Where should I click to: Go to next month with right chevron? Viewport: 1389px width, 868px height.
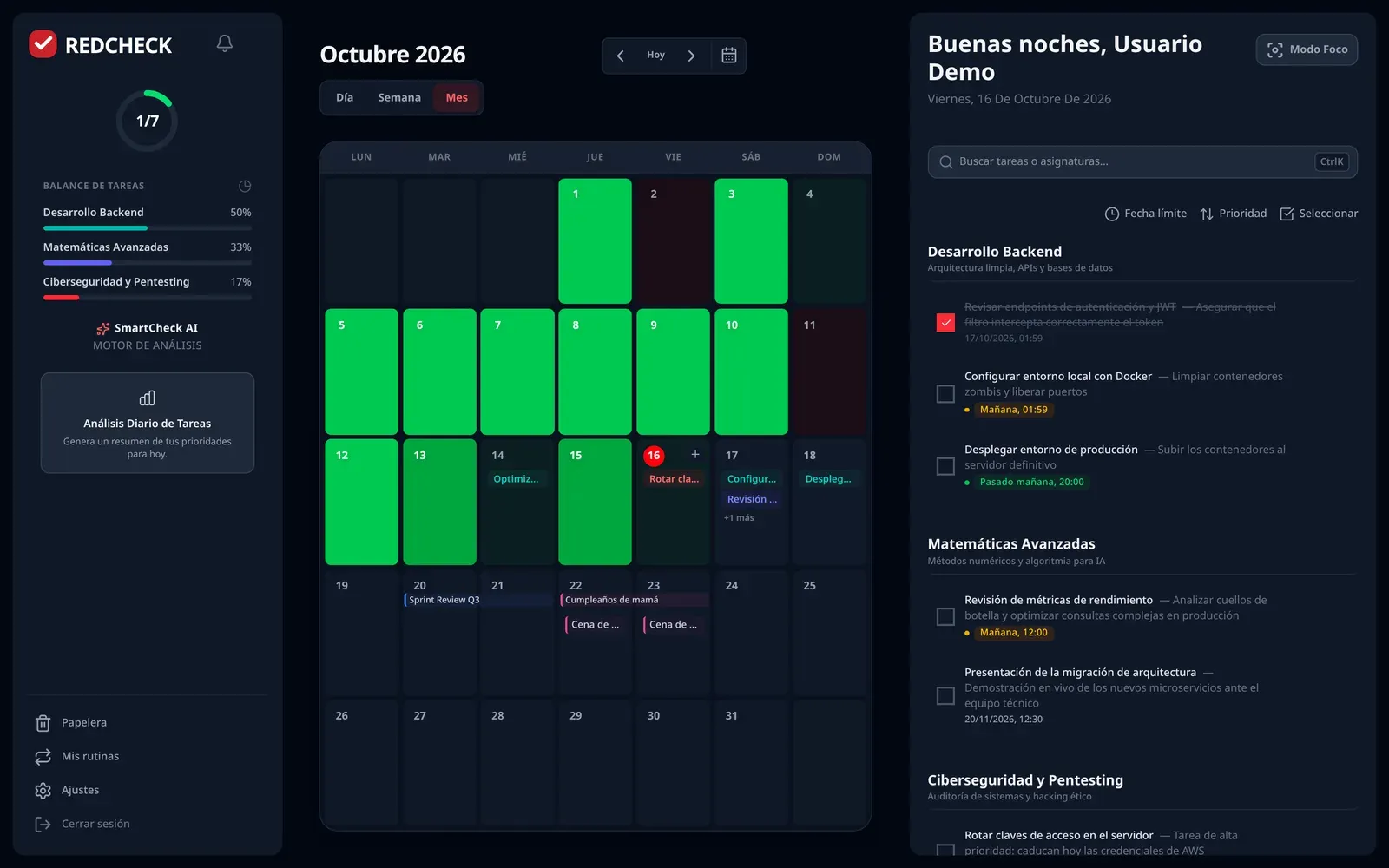[691, 56]
